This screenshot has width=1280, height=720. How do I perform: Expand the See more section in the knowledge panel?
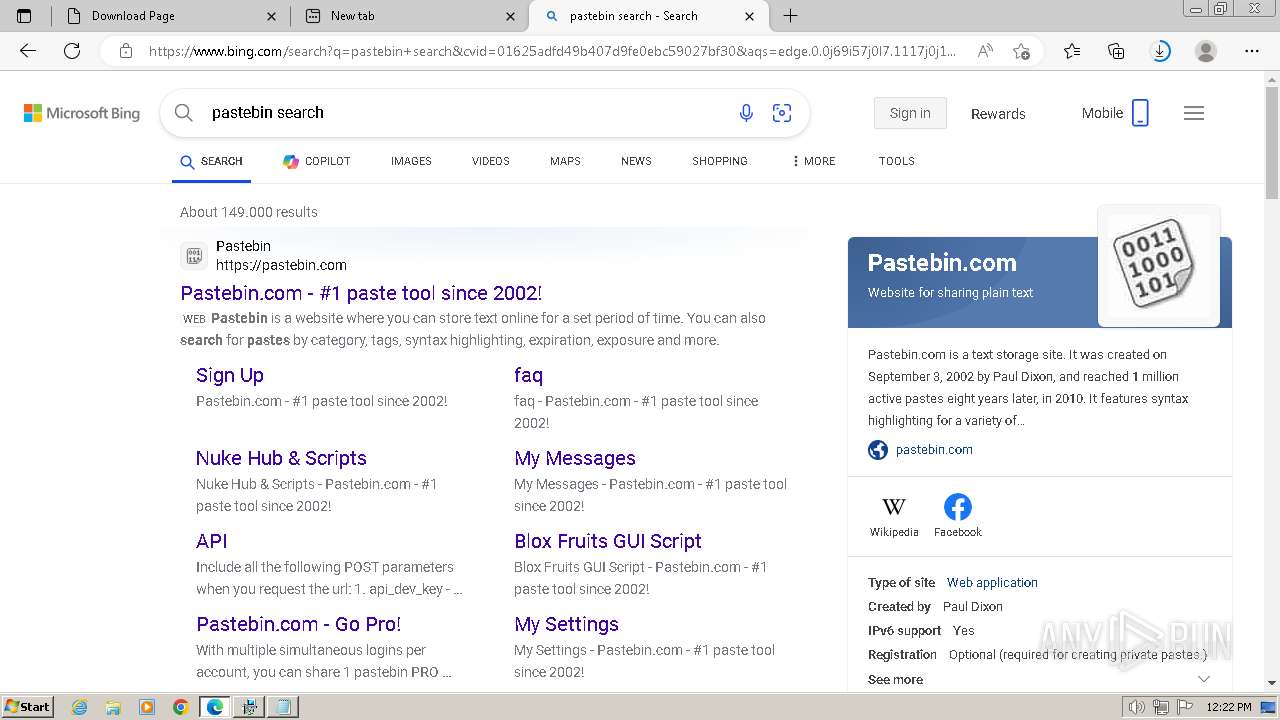tap(1040, 679)
